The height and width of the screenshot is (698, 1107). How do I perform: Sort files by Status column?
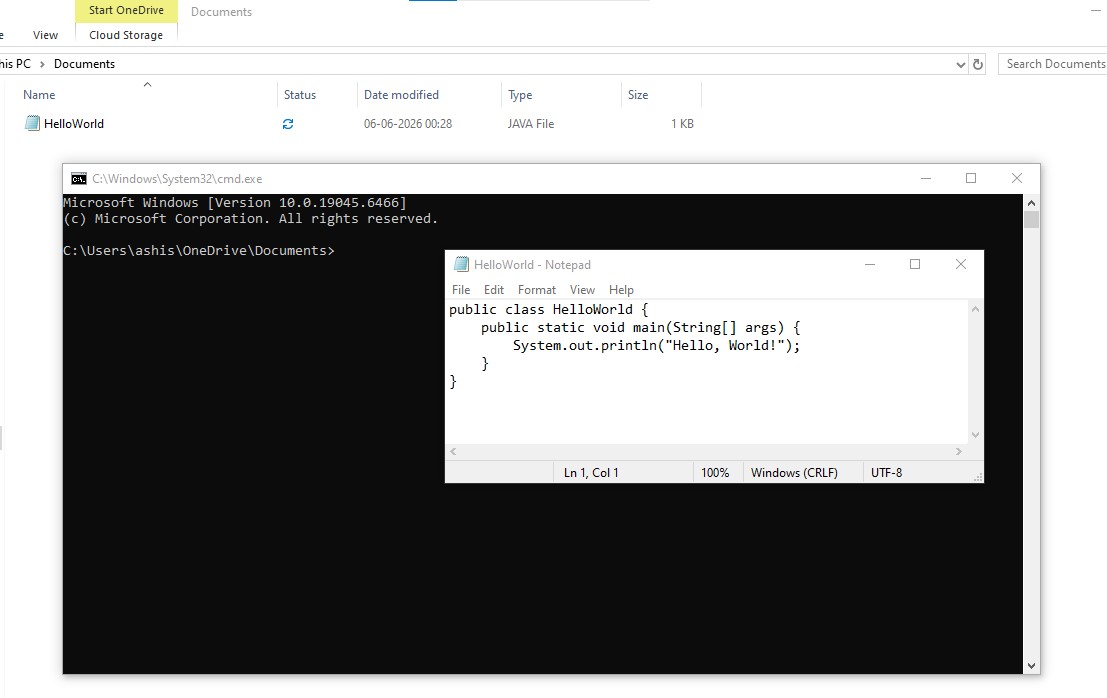point(300,95)
